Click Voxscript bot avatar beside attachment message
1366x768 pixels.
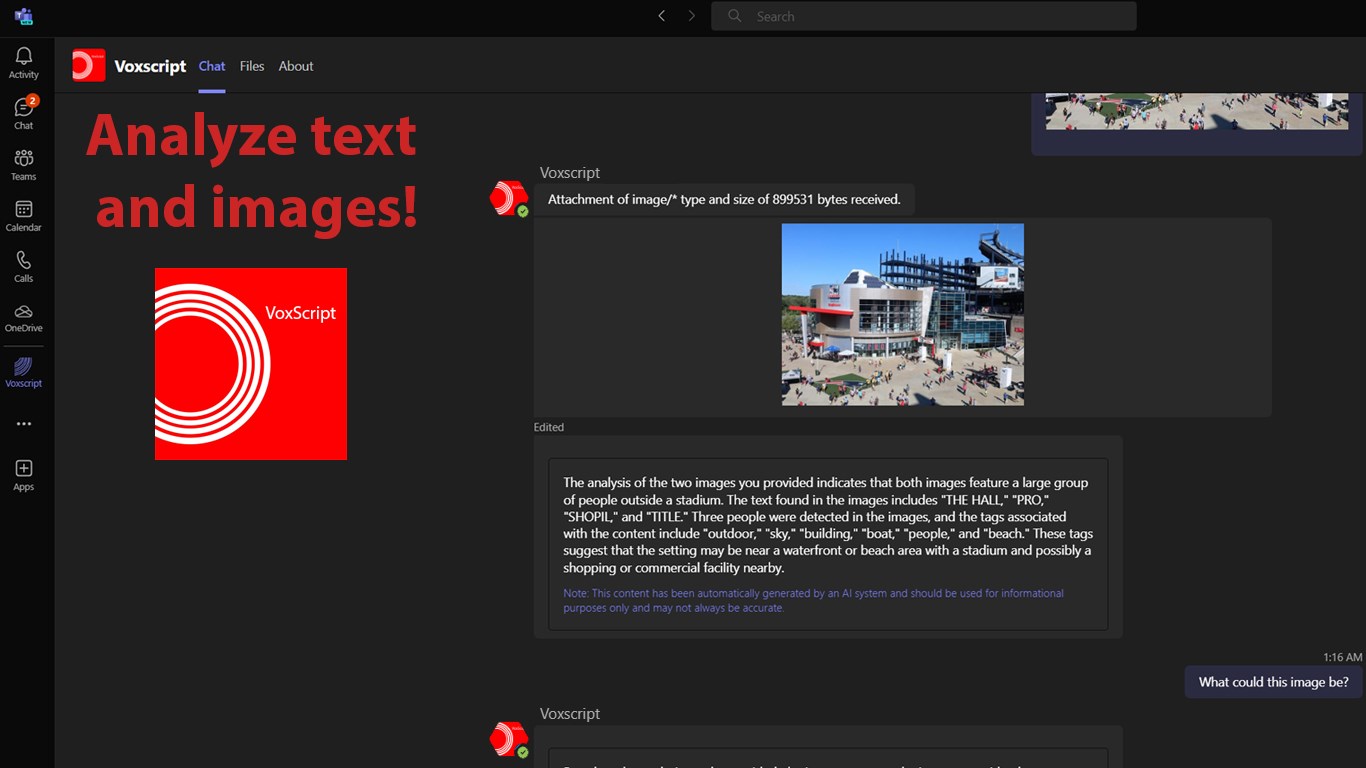coord(508,198)
